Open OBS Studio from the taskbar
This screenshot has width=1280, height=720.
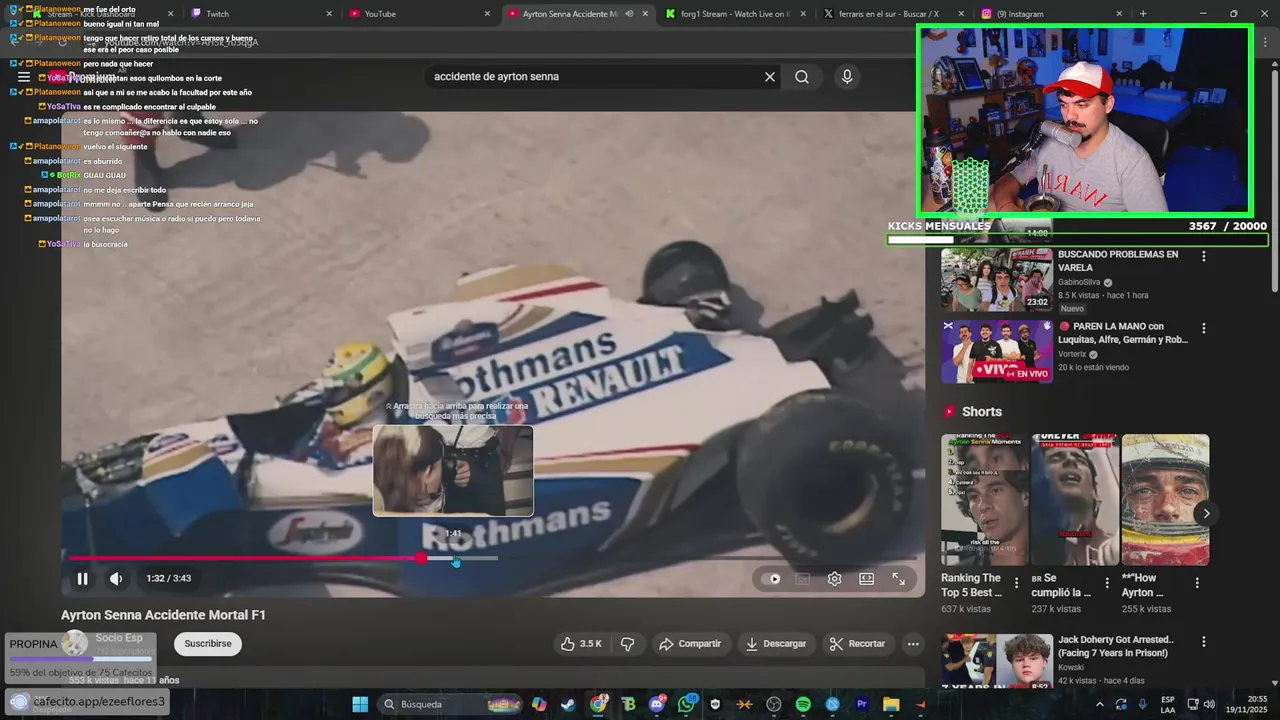click(774, 704)
